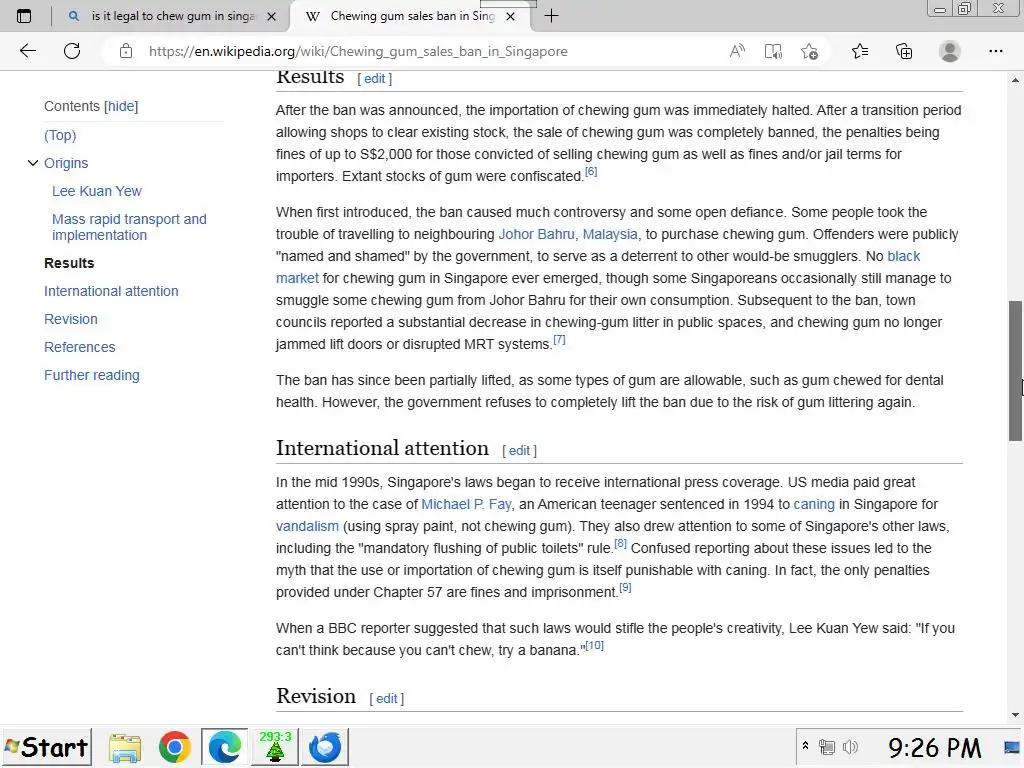
Task: Add this page to favorites
Action: coord(810,51)
